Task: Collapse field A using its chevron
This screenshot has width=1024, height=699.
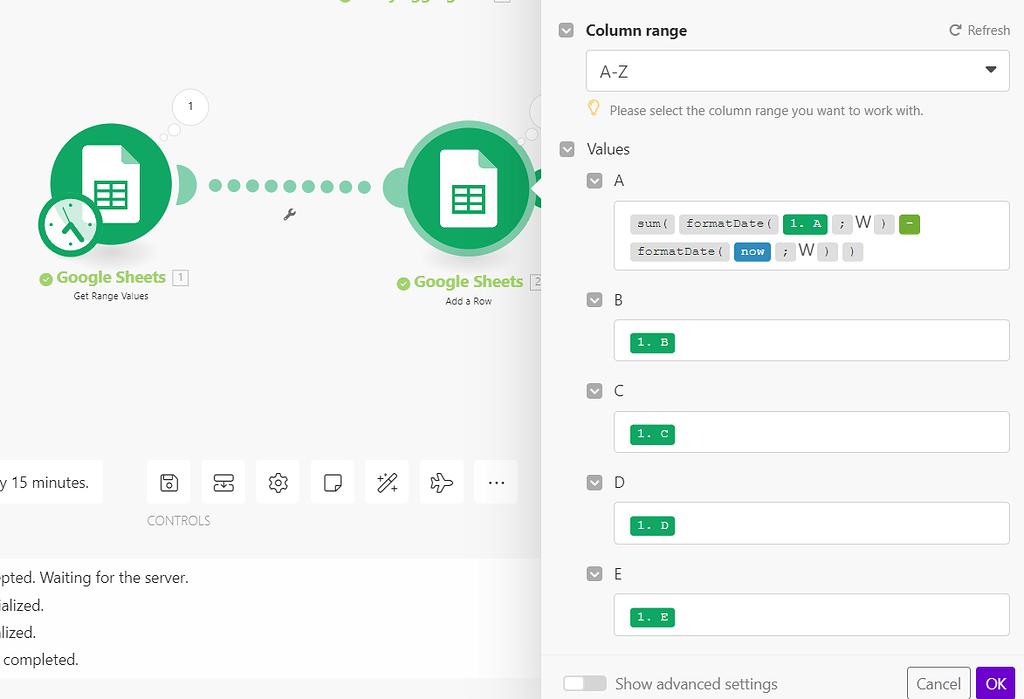Action: (x=594, y=180)
